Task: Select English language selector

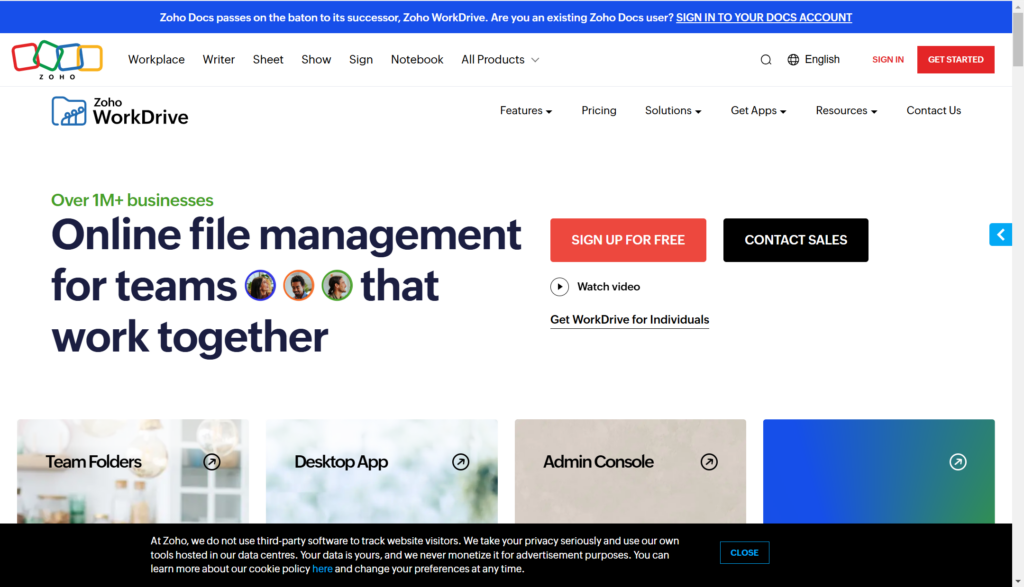Action: coord(813,59)
